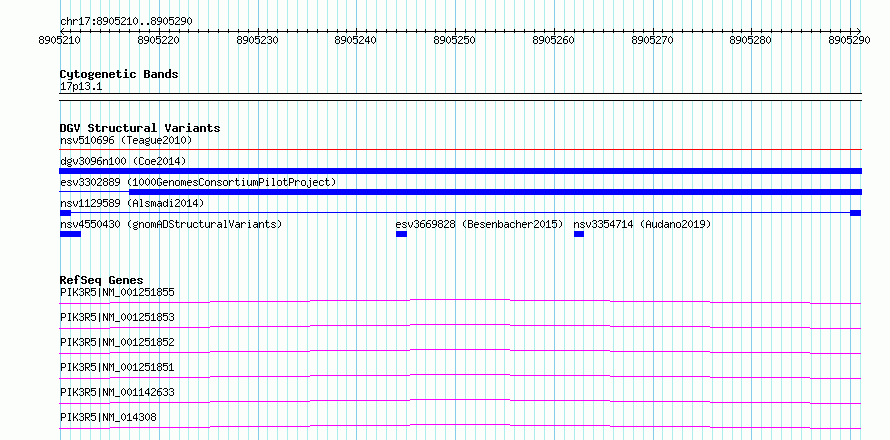Image resolution: width=890 pixels, height=440 pixels.
Task: Click ruler position 8905220
Action: pyautogui.click(x=159, y=40)
